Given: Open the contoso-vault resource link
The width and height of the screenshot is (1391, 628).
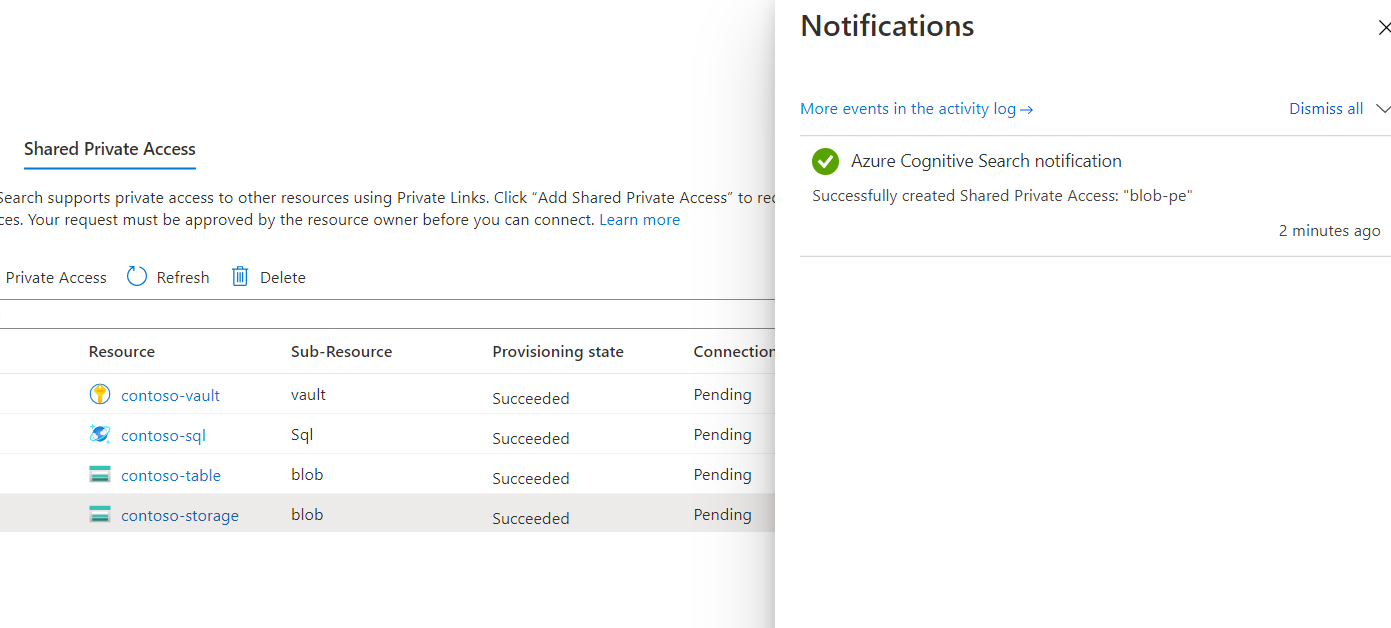Looking at the screenshot, I should coord(170,395).
